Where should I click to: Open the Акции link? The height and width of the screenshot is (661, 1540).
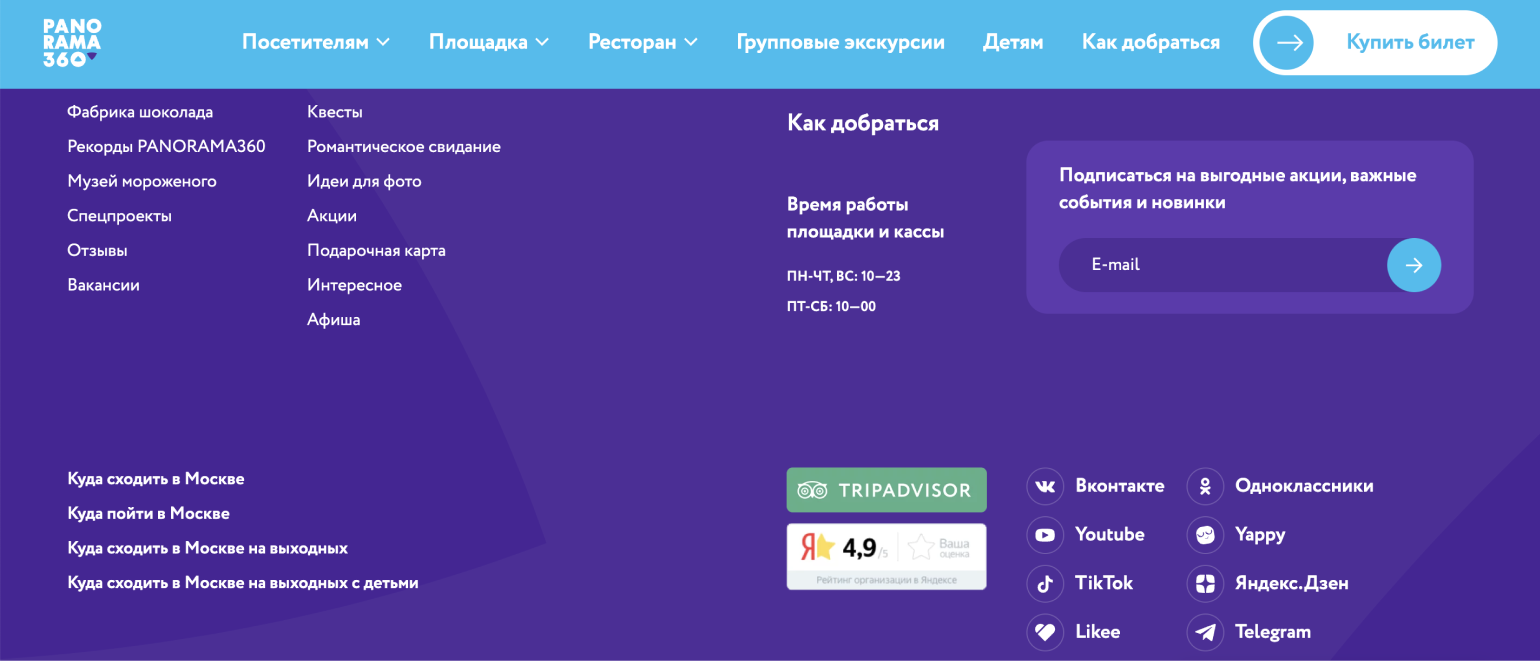332,216
